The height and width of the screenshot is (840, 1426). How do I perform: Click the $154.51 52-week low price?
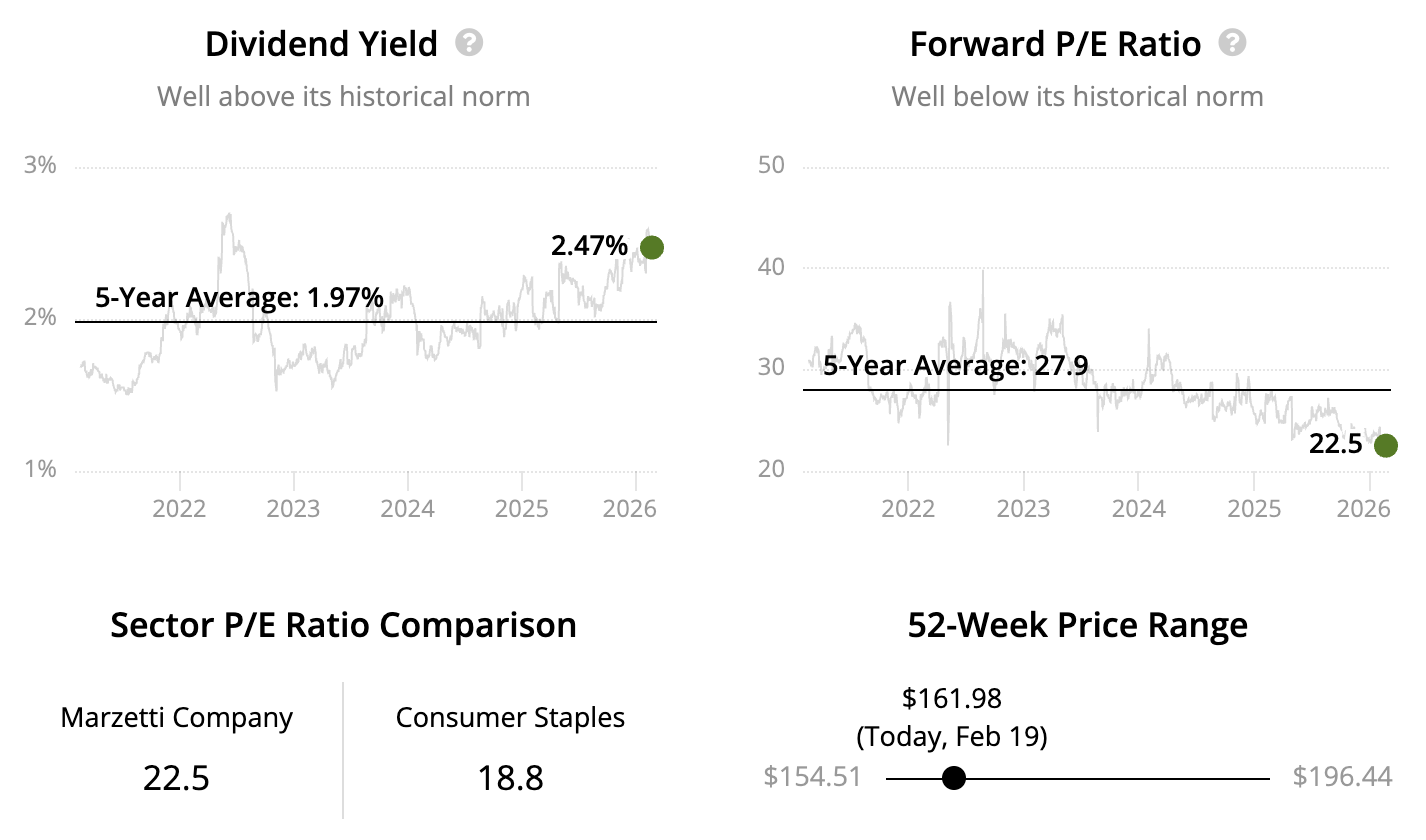812,777
